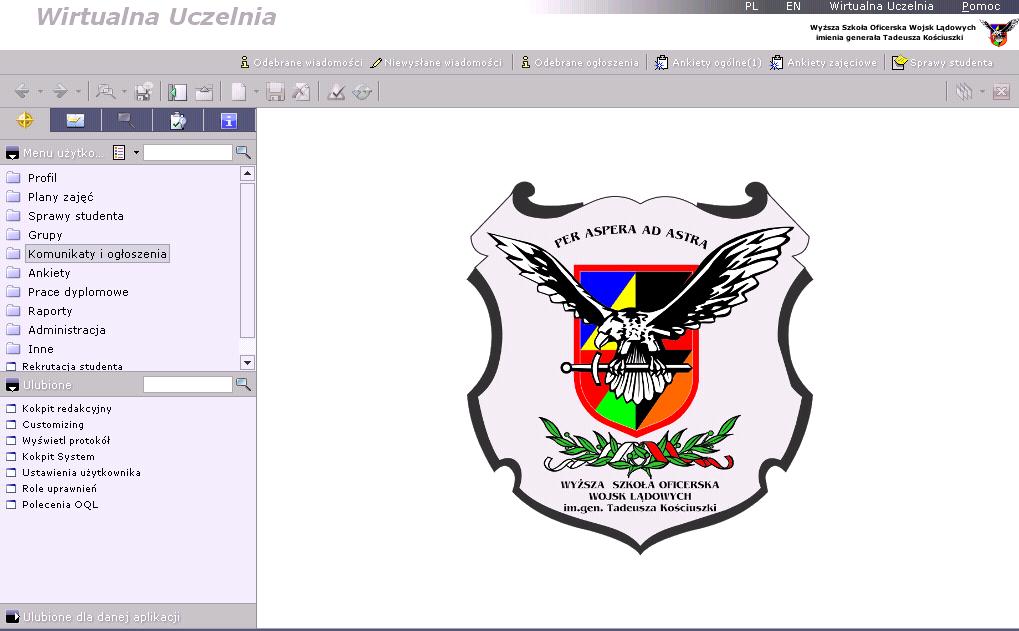Click the forward arrow toolbar icon
Viewport: 1019px width, 631px height.
point(60,91)
